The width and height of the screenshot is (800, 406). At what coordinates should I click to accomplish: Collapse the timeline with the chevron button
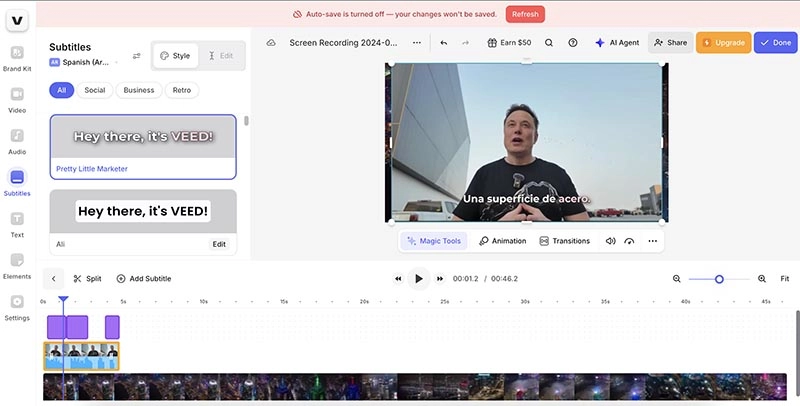coord(54,279)
